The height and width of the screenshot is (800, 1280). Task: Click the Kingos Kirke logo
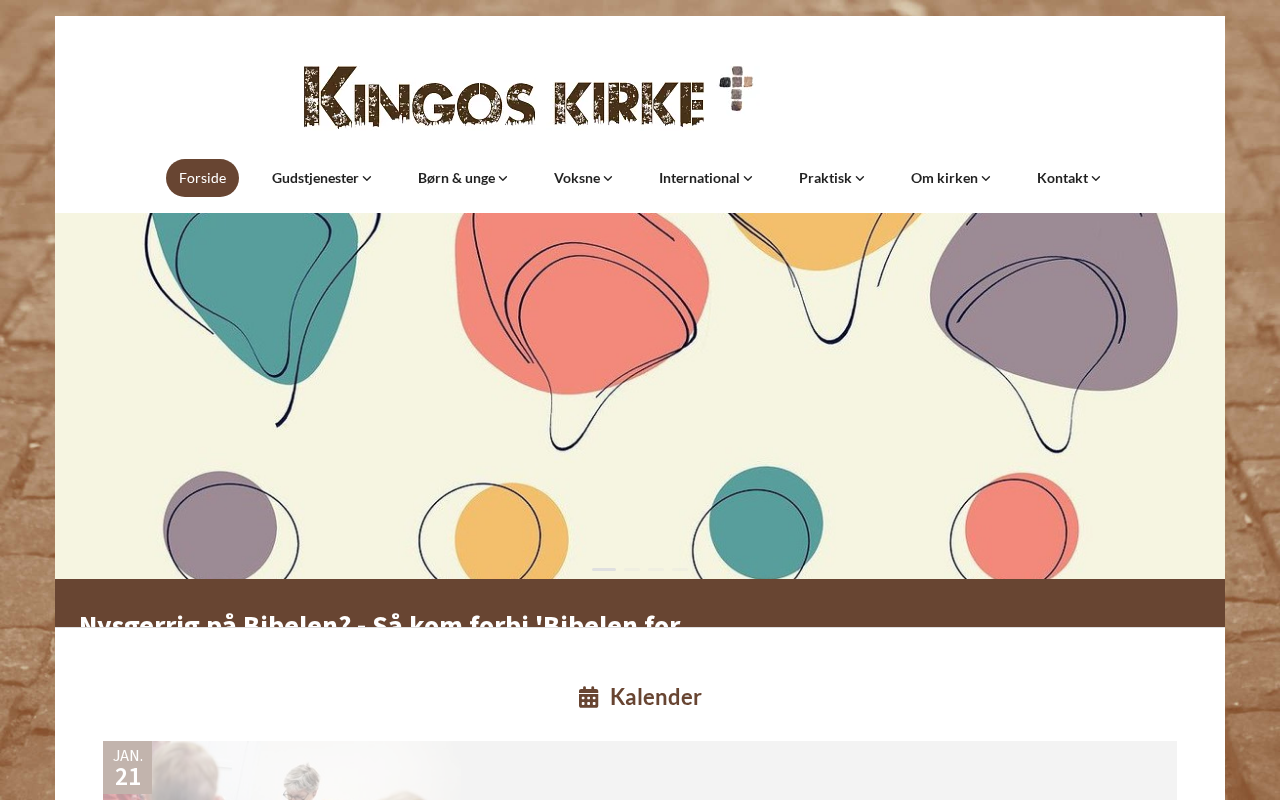[x=528, y=97]
